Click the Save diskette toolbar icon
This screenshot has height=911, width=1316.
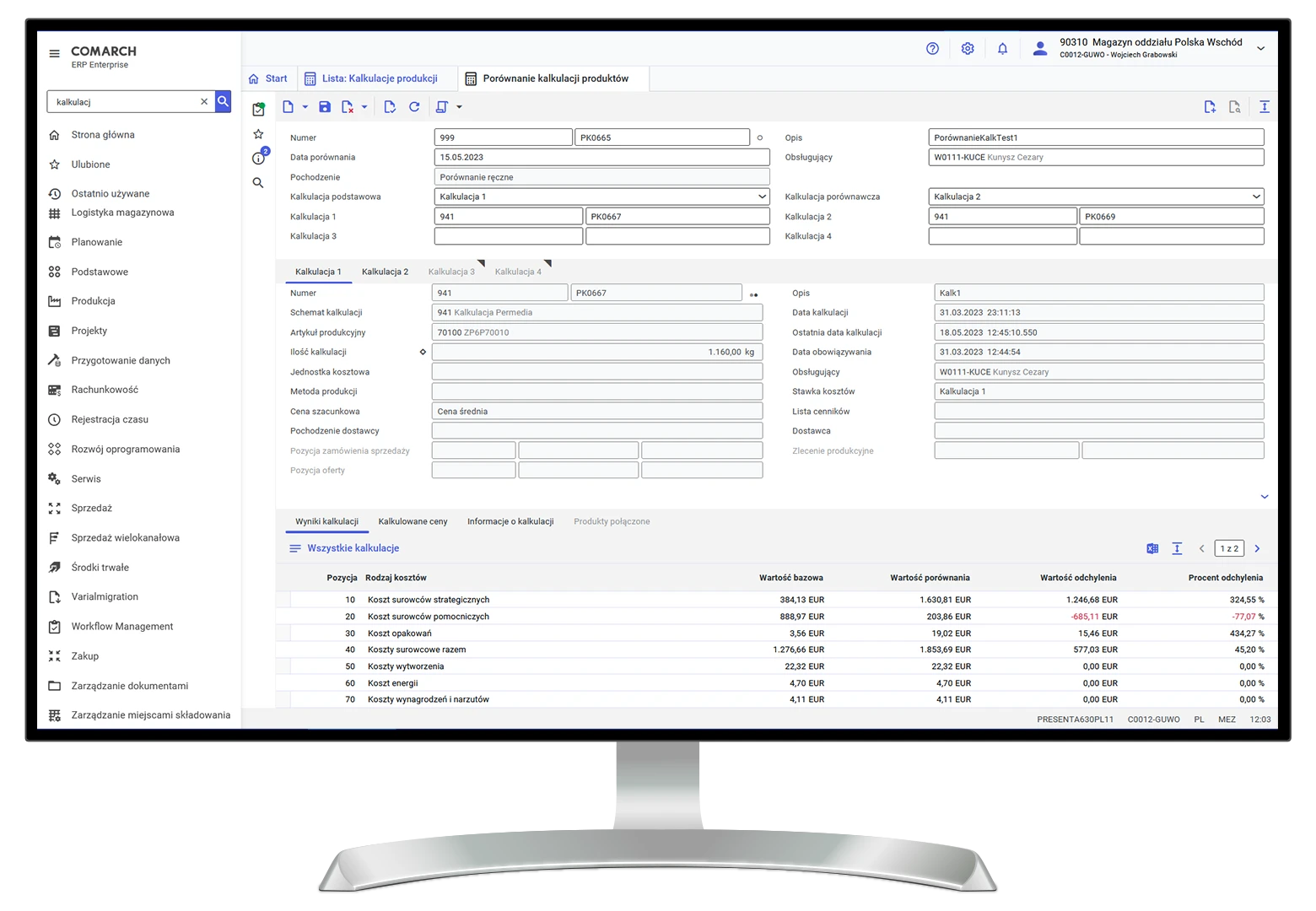325,107
